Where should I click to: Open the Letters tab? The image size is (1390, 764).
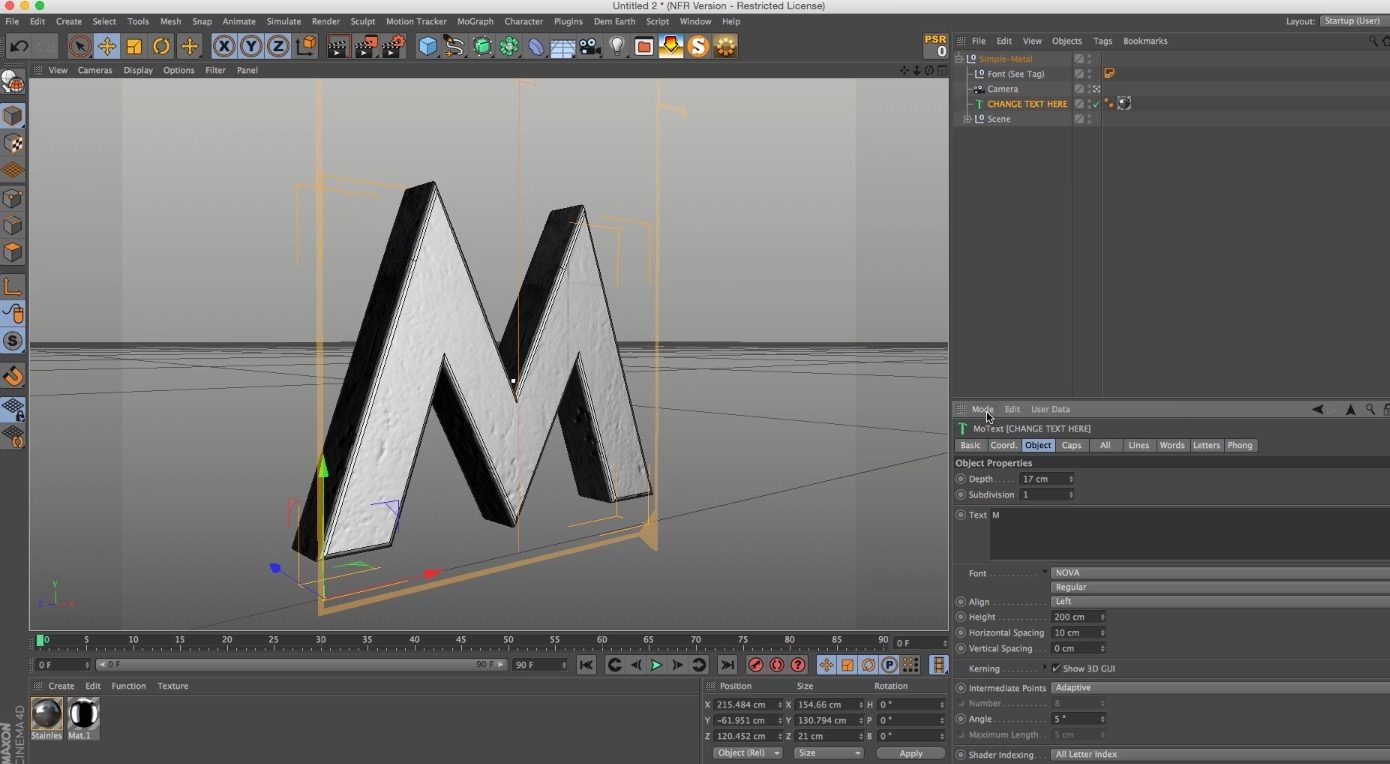pos(1206,445)
